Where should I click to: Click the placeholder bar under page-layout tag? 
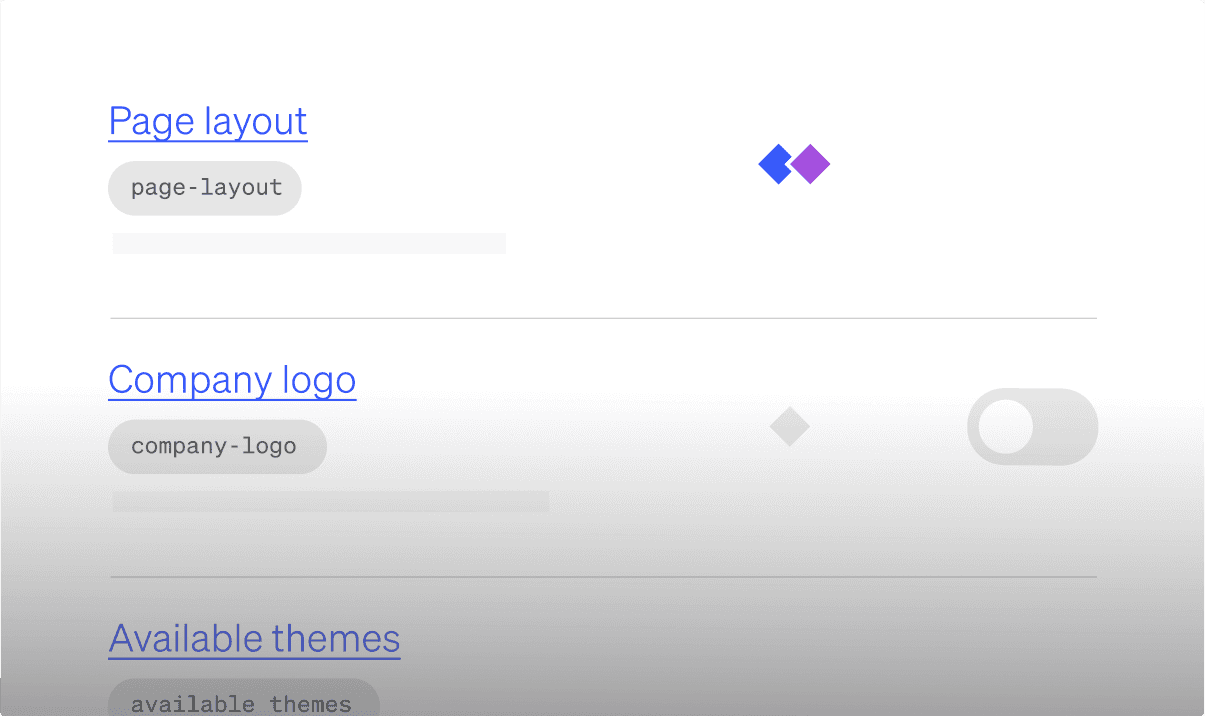click(308, 244)
